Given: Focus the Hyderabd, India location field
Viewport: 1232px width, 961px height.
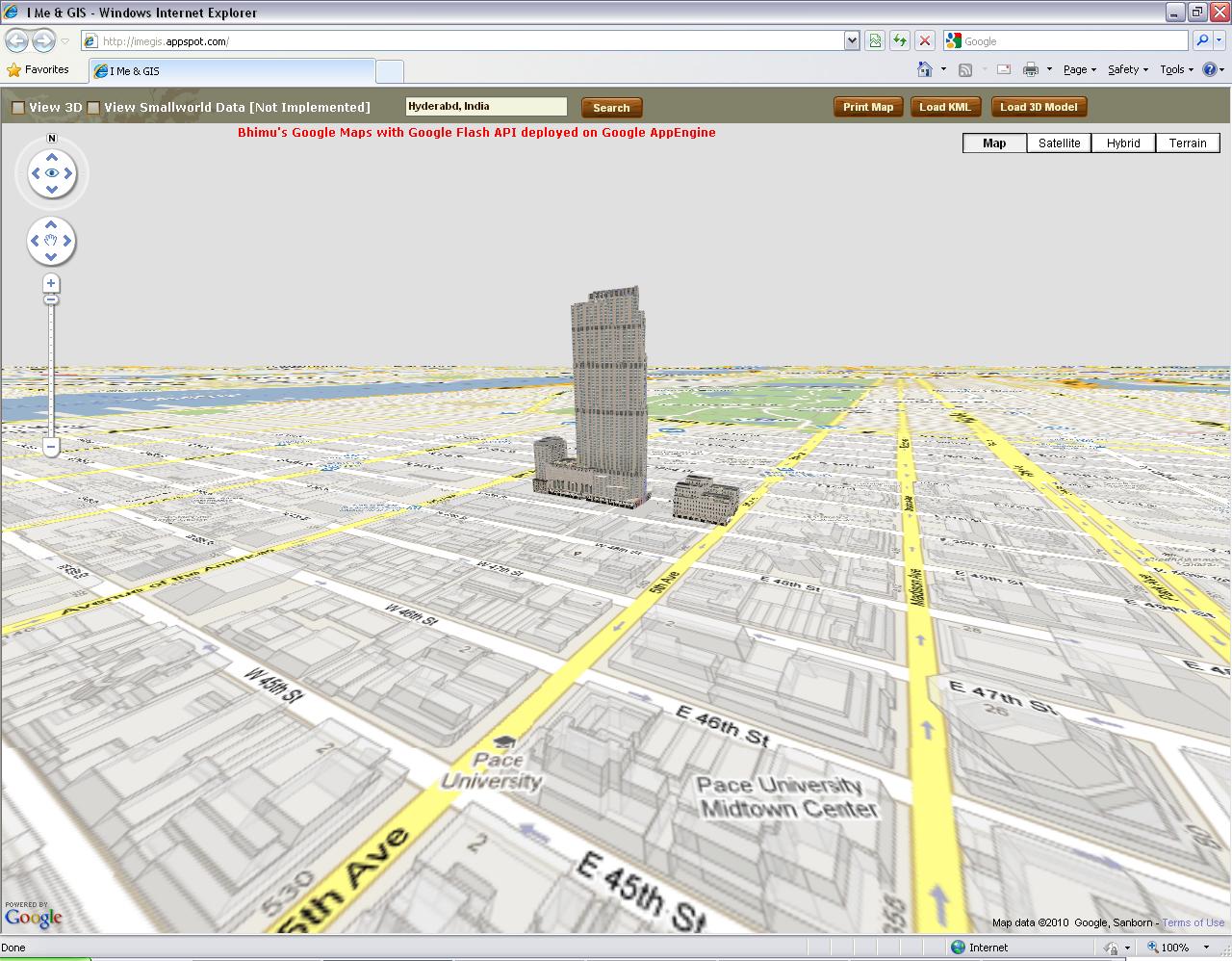Looking at the screenshot, I should point(486,107).
